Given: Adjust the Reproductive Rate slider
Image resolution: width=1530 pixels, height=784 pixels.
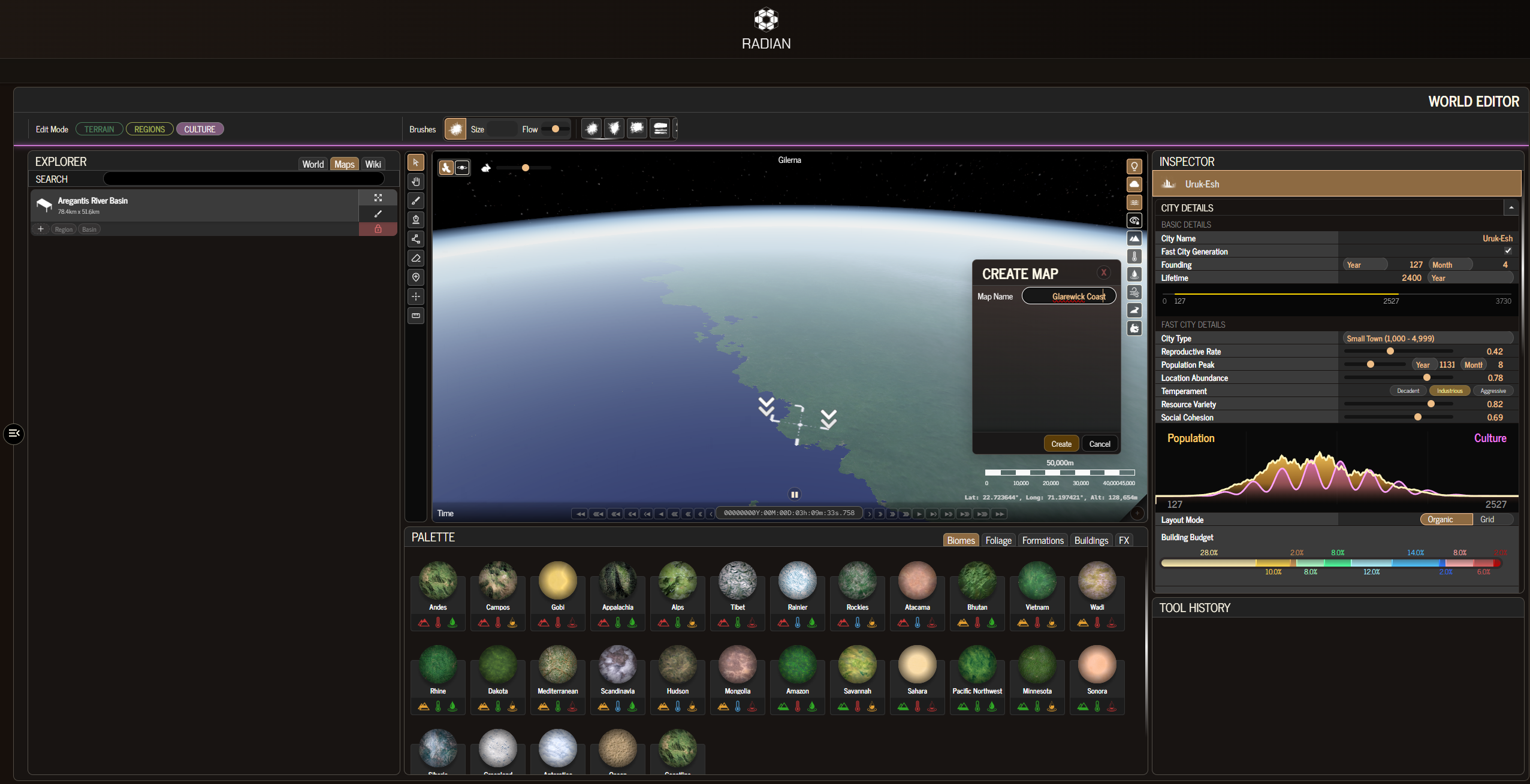Looking at the screenshot, I should [1398, 352].
